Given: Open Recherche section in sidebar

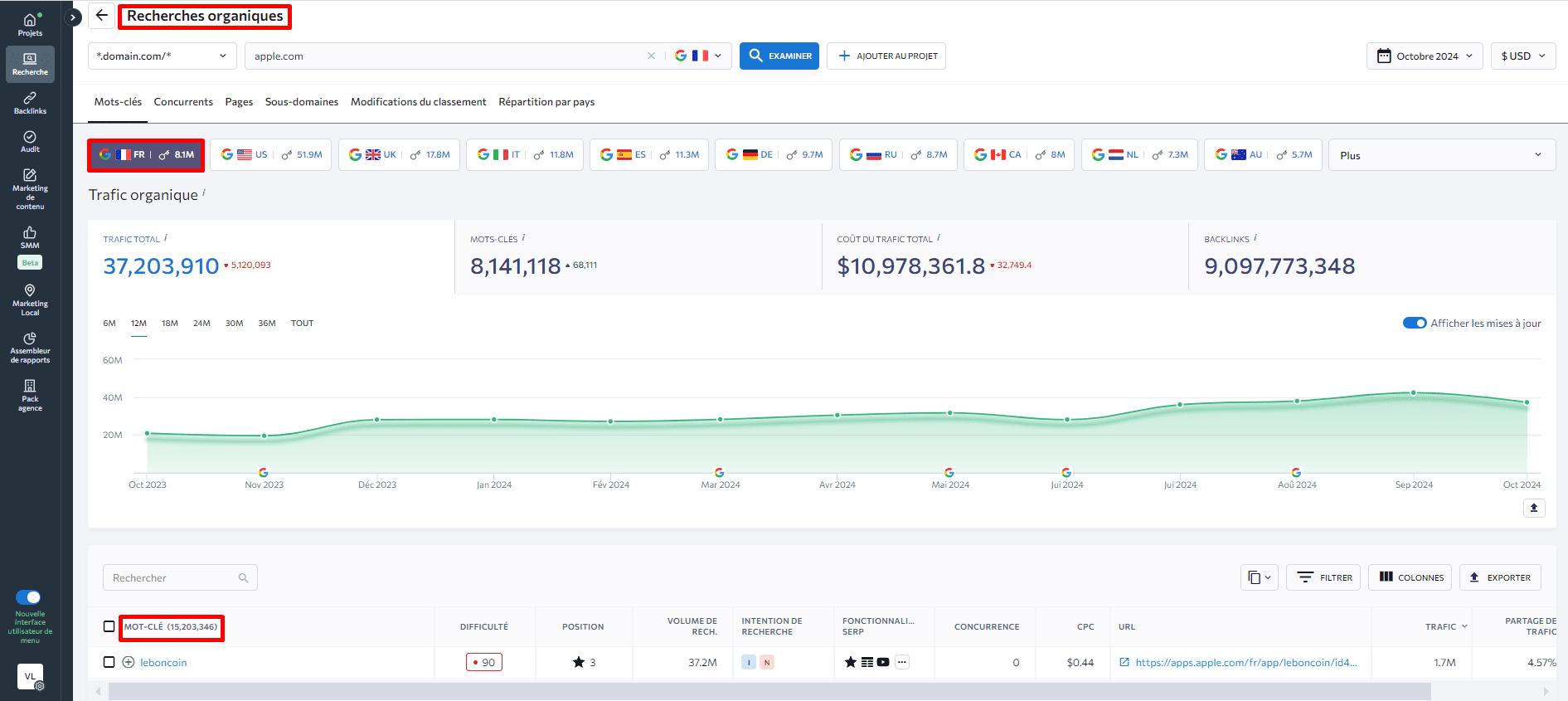Looking at the screenshot, I should (x=30, y=64).
